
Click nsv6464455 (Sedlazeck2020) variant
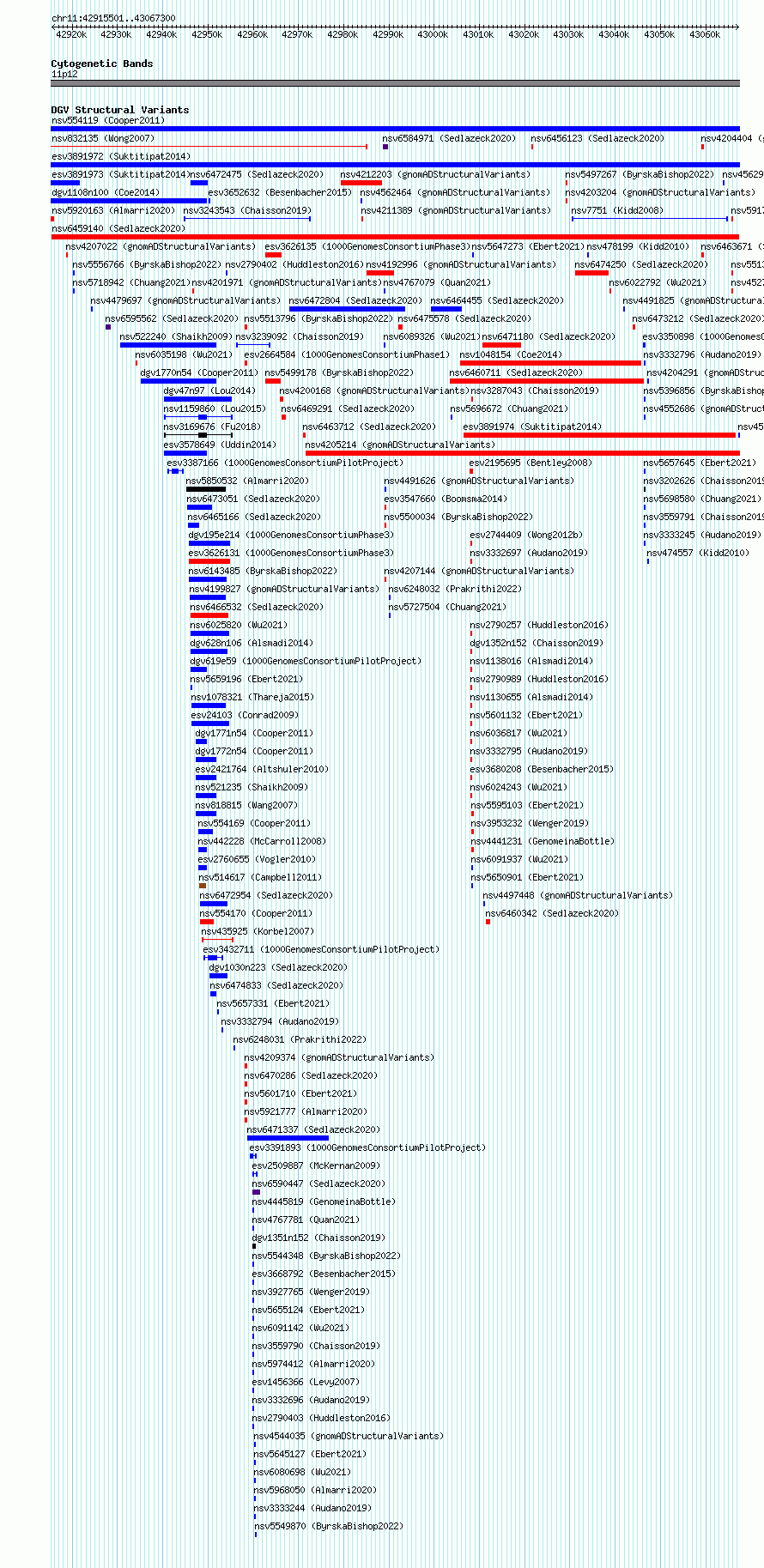click(497, 301)
